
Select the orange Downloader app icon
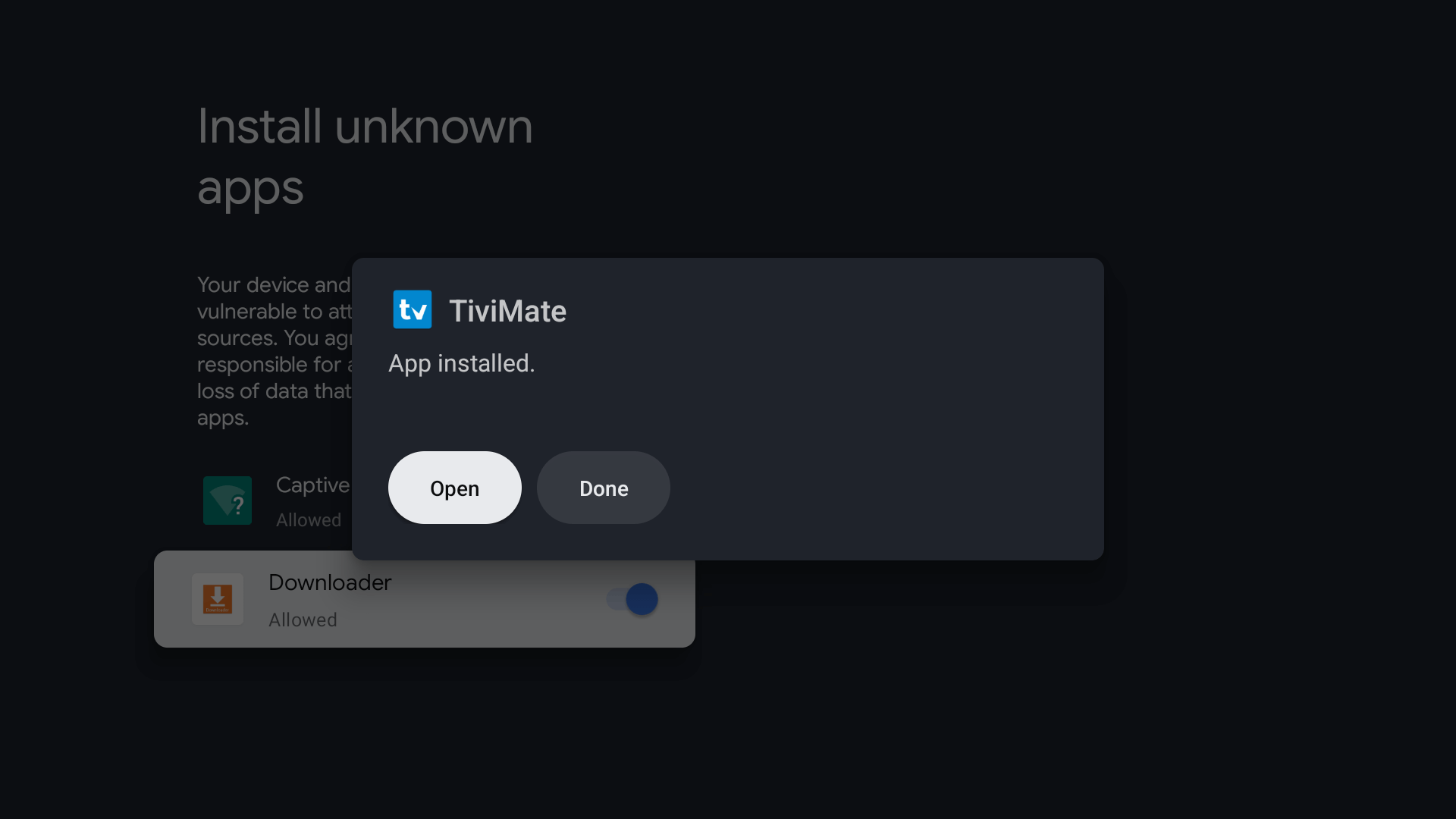pyautogui.click(x=218, y=599)
